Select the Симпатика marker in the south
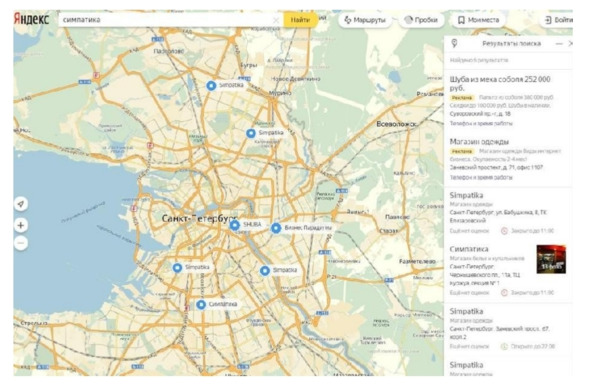Viewport: 591px width, 384px height. coord(201,304)
